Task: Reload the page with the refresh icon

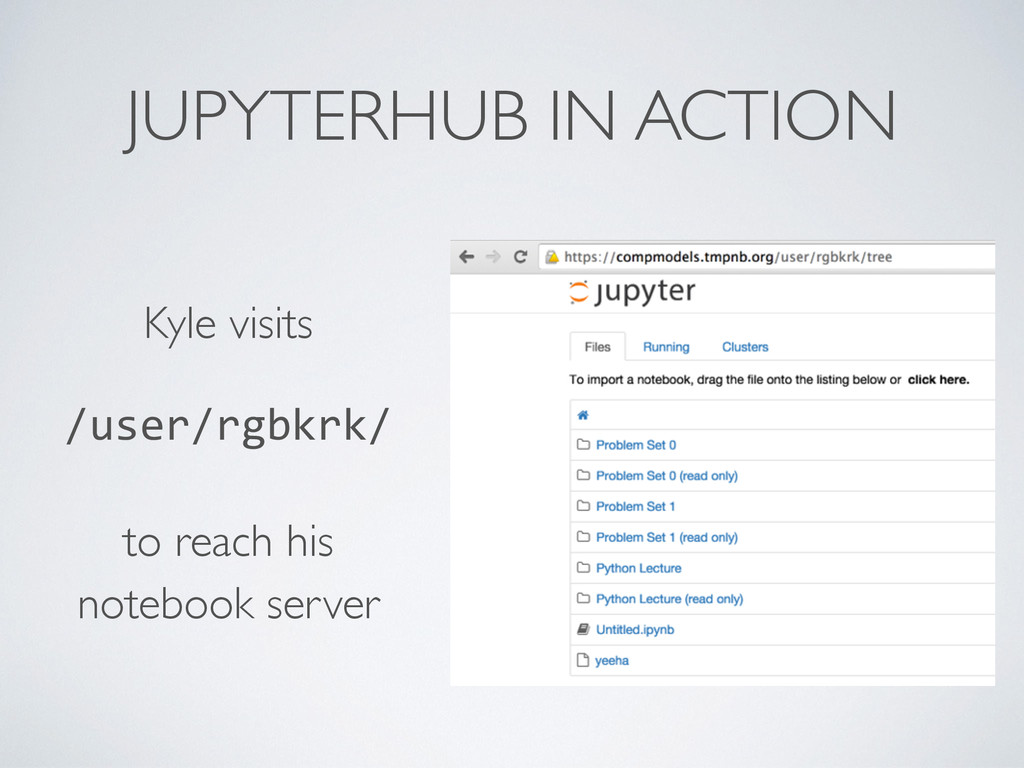Action: (520, 257)
